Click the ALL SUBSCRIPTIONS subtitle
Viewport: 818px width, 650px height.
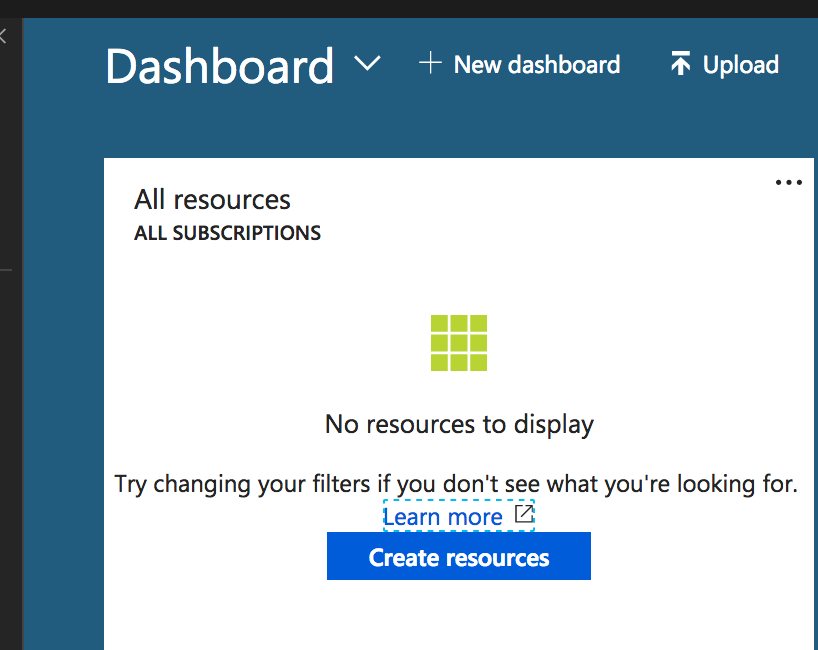coord(227,234)
